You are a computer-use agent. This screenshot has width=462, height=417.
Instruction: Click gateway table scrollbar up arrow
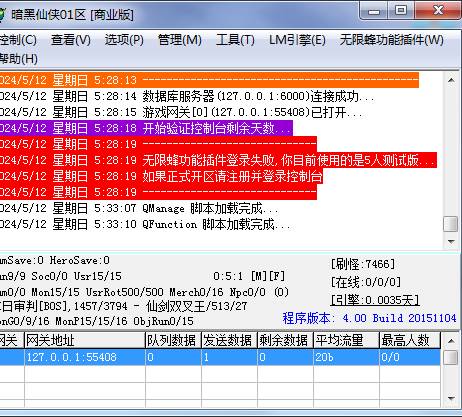pos(451,341)
